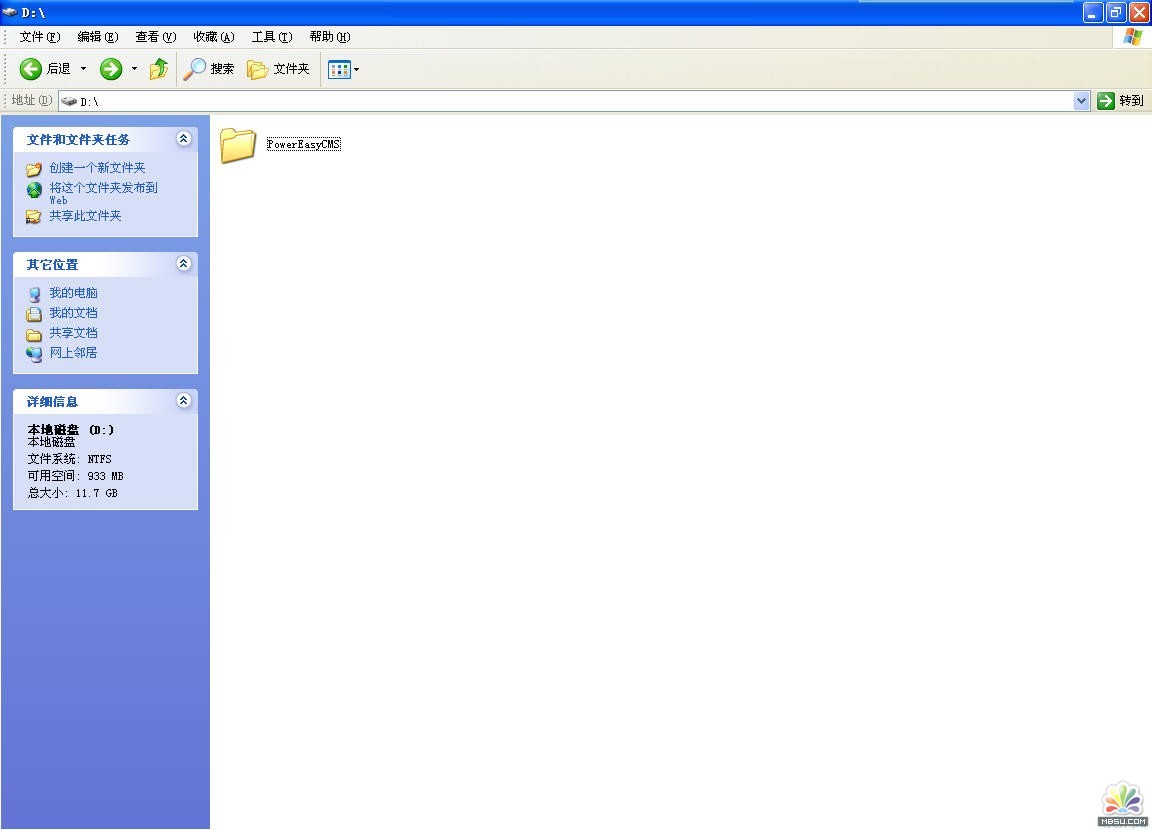1152x830 pixels.
Task: Go up one folder level icon
Action: (x=159, y=69)
